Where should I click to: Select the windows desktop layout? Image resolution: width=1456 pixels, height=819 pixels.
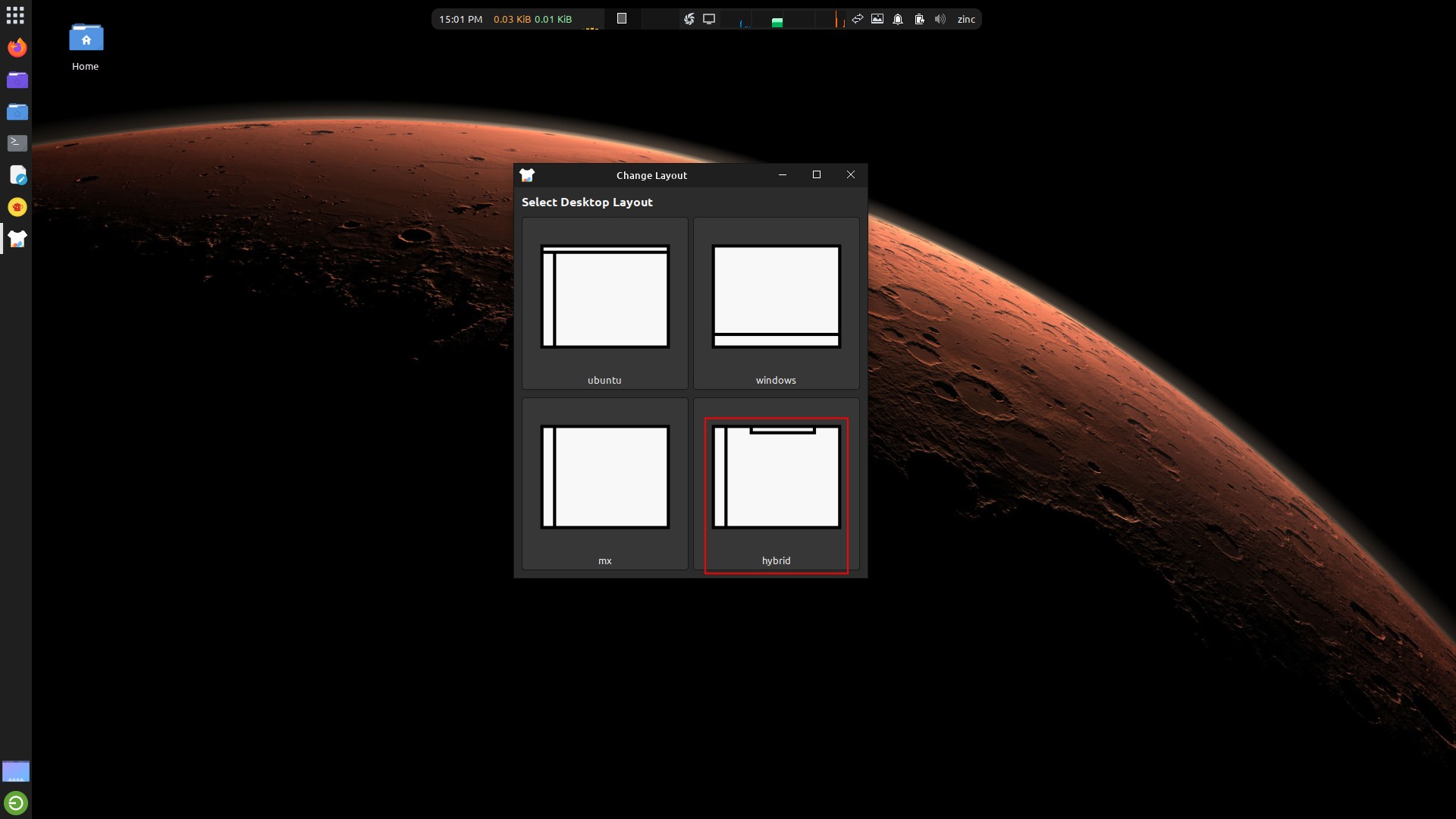click(x=776, y=303)
